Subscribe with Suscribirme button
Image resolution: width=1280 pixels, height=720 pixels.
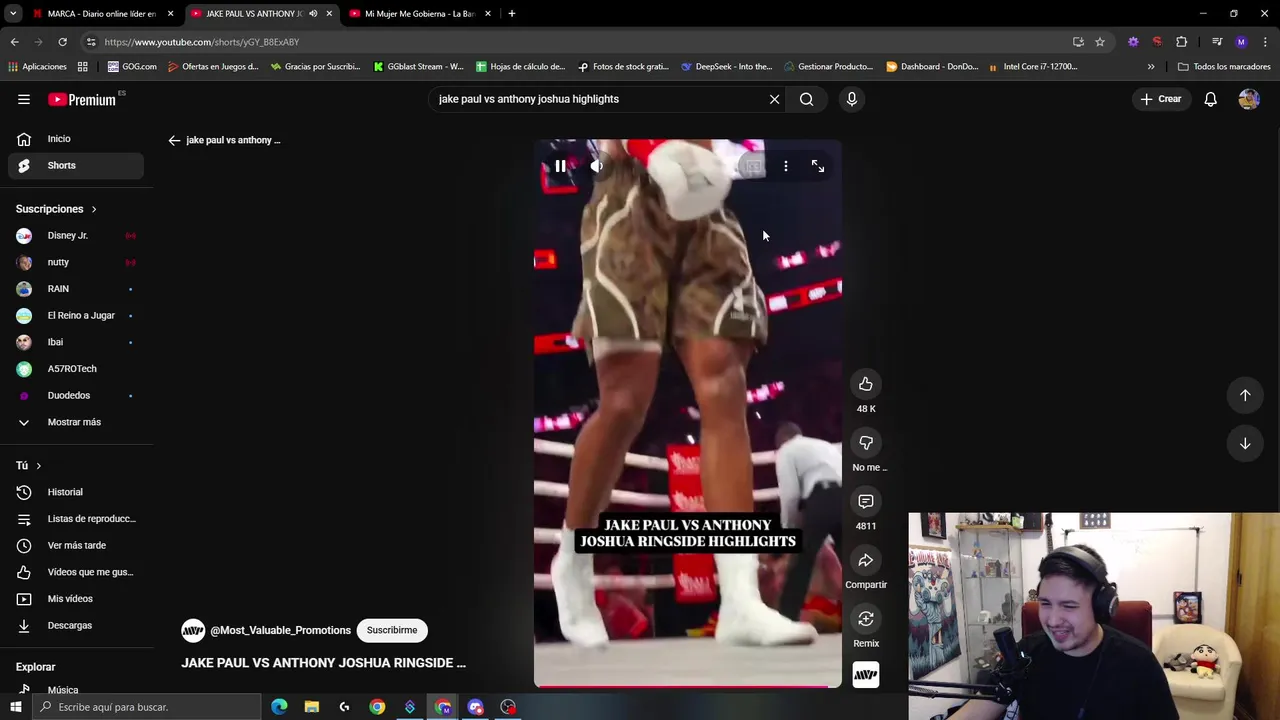(x=392, y=630)
